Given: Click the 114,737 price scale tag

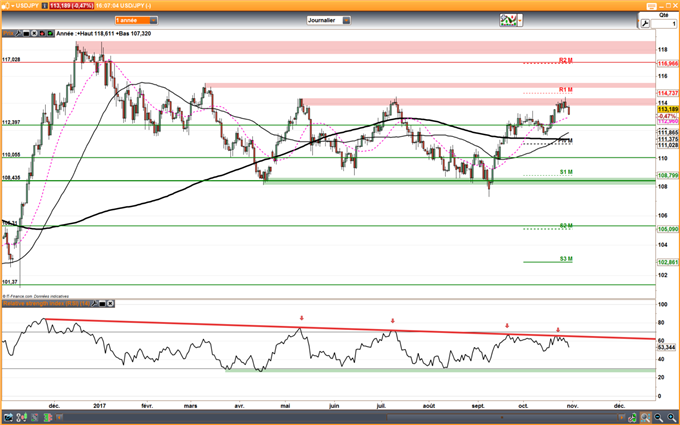Looking at the screenshot, I should (x=668, y=93).
